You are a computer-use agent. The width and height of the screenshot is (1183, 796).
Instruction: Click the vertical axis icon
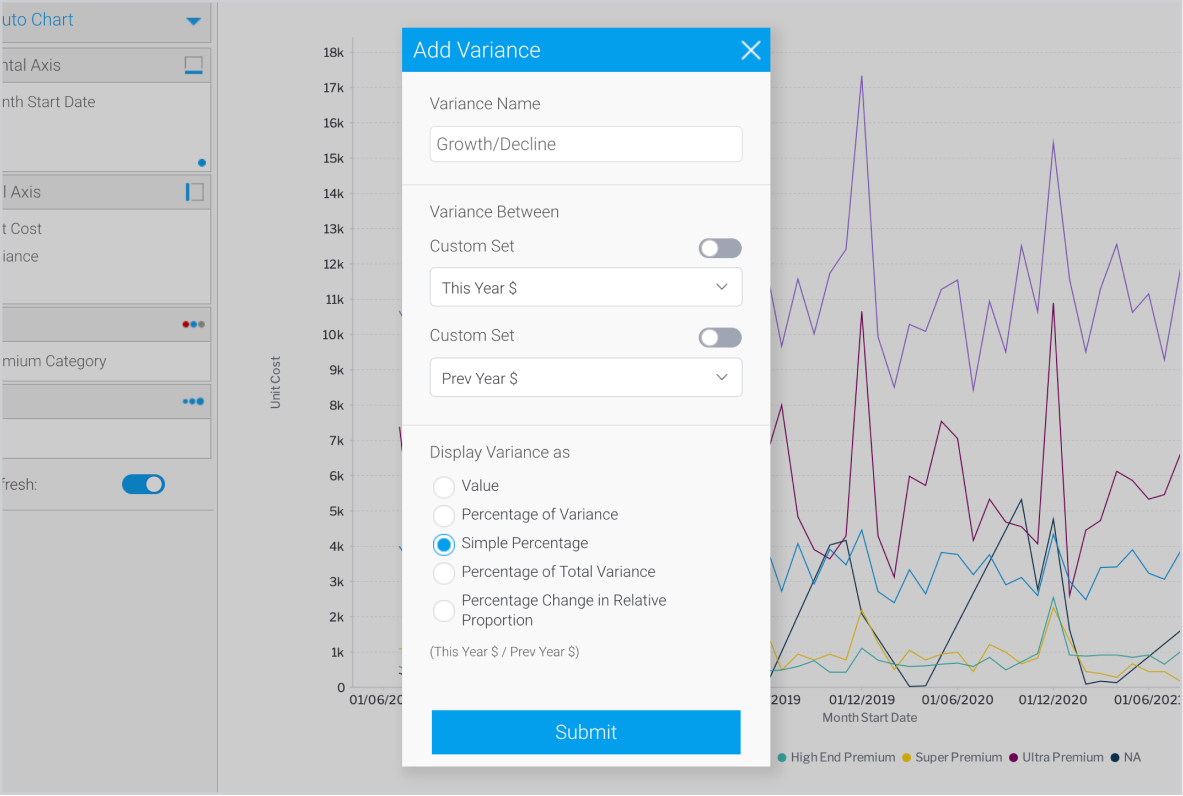pyautogui.click(x=194, y=192)
